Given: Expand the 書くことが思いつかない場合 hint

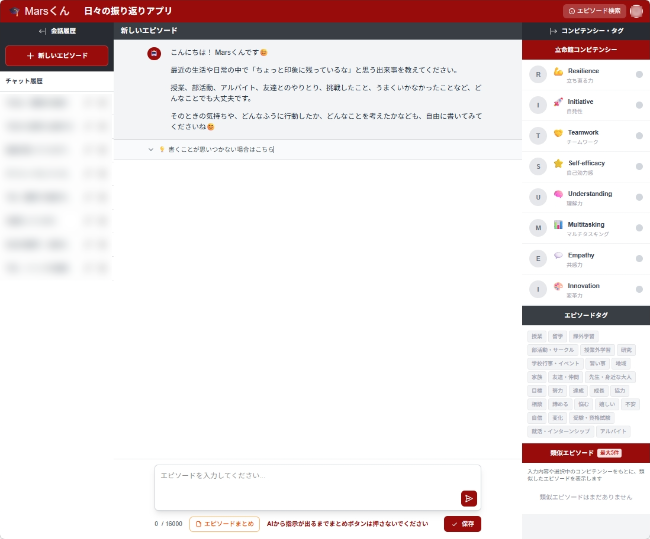Looking at the screenshot, I should pyautogui.click(x=212, y=149).
